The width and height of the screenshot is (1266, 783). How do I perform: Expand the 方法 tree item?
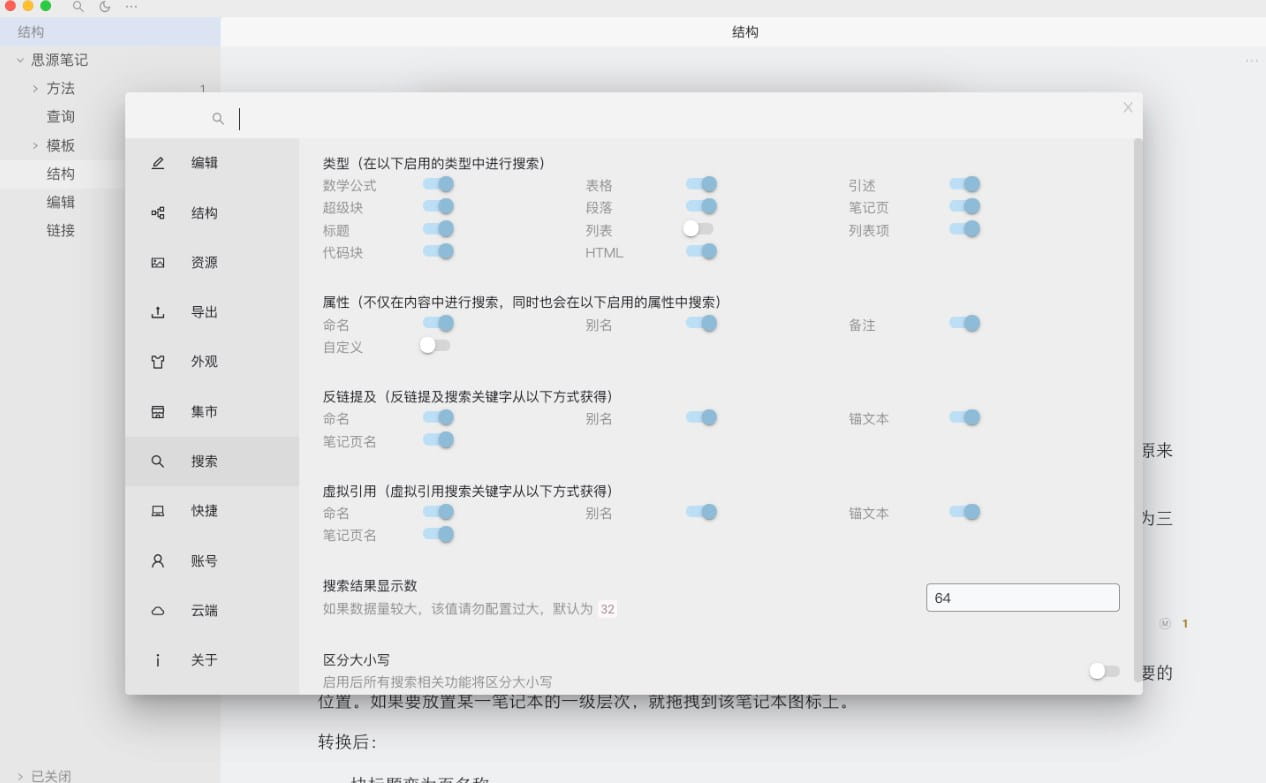tap(36, 88)
